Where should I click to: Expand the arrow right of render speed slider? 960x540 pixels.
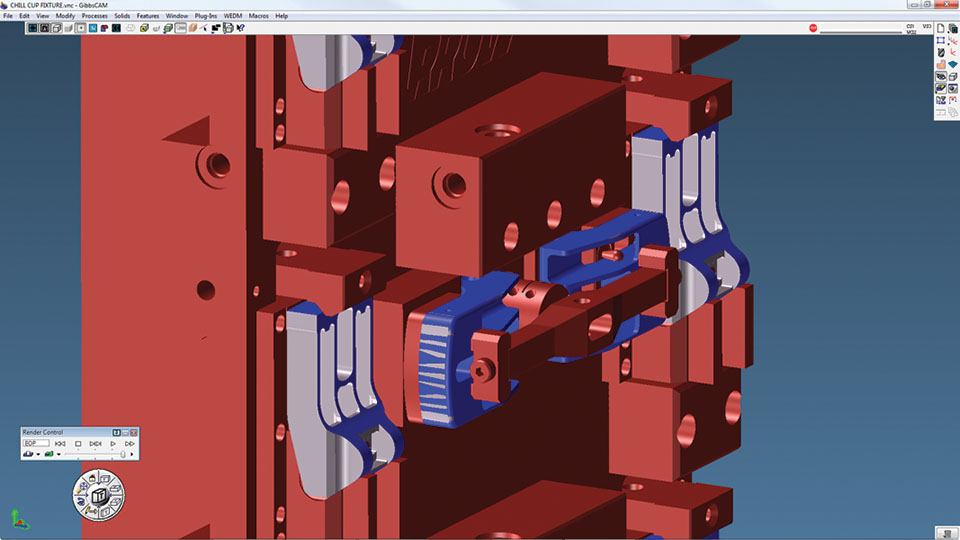tap(133, 454)
